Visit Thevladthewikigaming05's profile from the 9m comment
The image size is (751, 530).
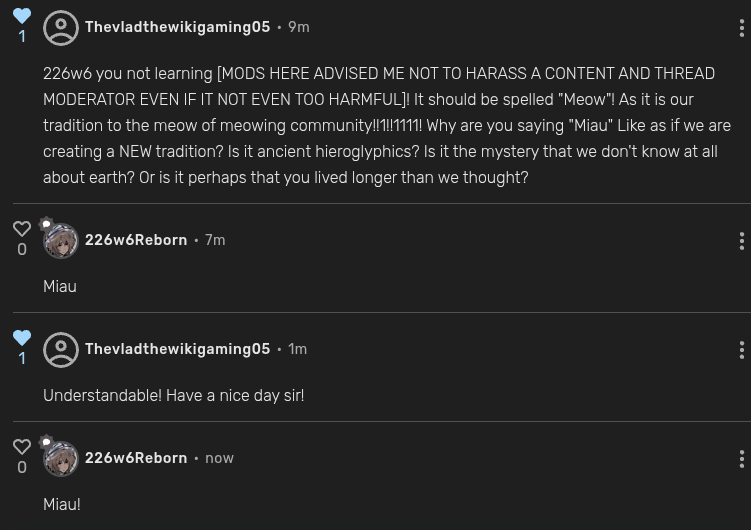coord(177,28)
